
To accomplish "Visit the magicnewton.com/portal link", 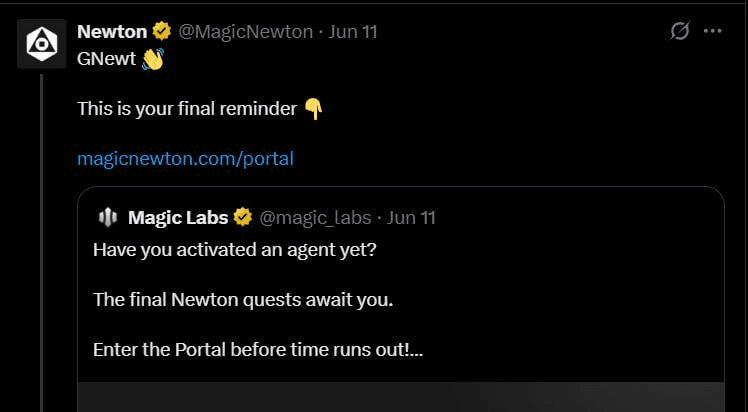I will coord(186,158).
